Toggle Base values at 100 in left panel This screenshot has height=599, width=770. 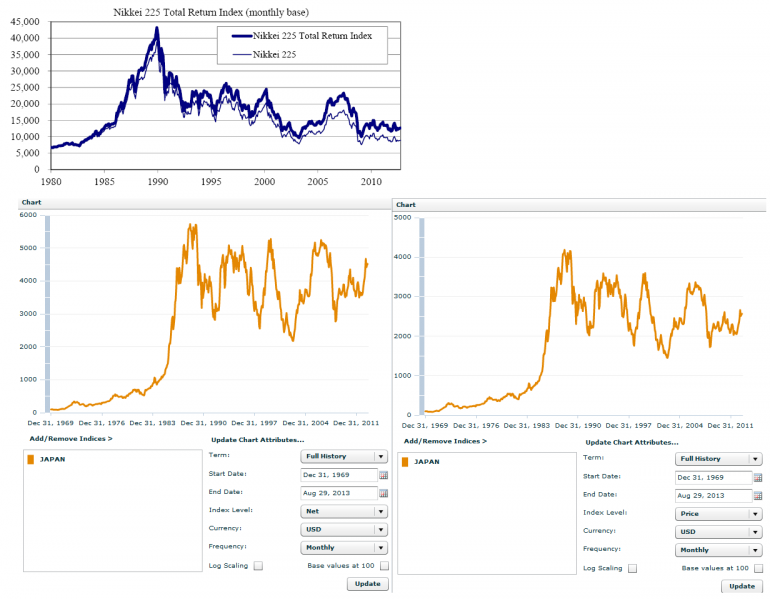point(384,566)
